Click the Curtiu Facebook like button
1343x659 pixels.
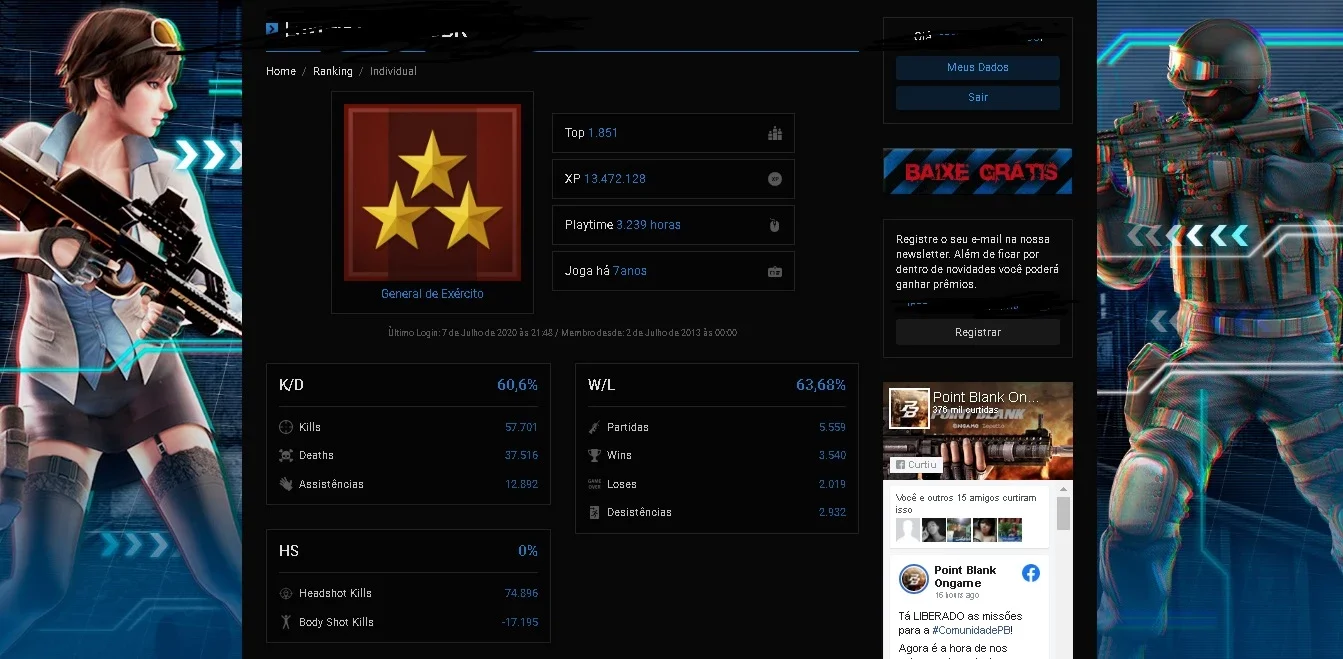click(916, 465)
